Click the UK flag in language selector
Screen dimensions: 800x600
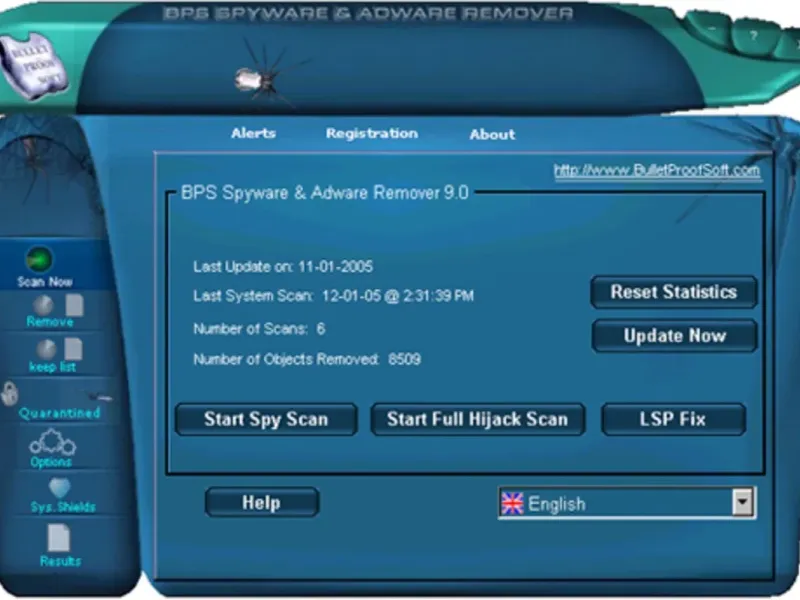point(512,504)
